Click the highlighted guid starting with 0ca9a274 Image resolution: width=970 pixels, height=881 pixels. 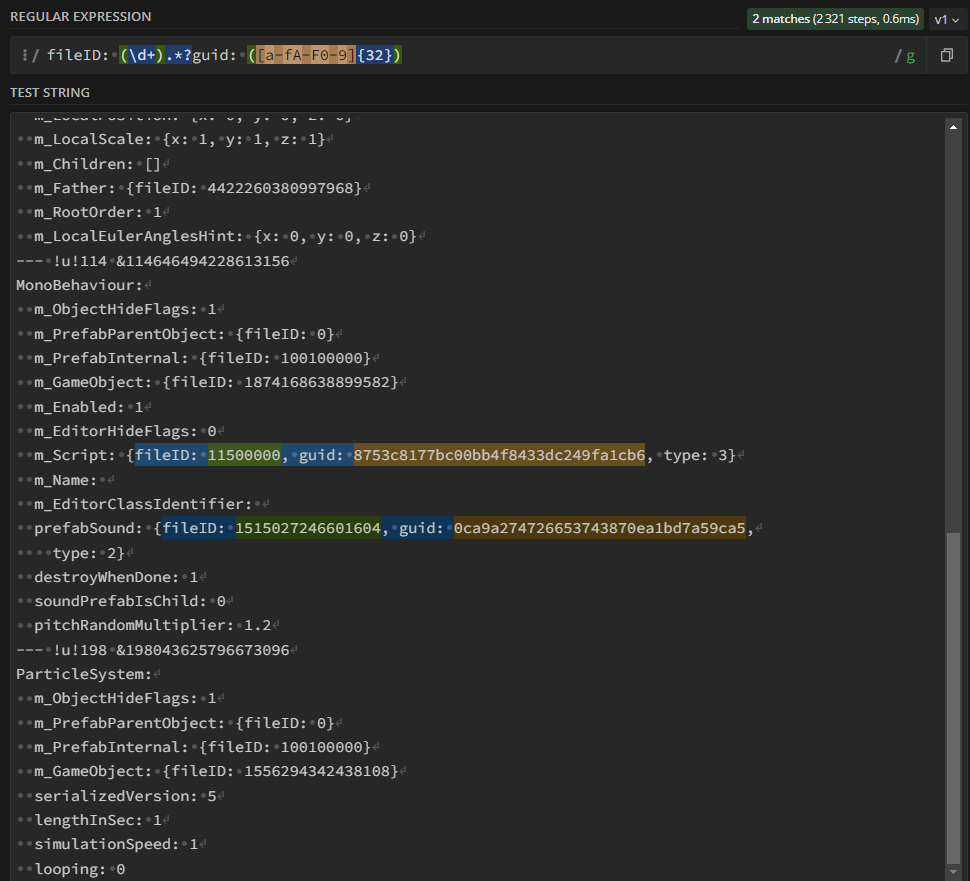(x=599, y=528)
